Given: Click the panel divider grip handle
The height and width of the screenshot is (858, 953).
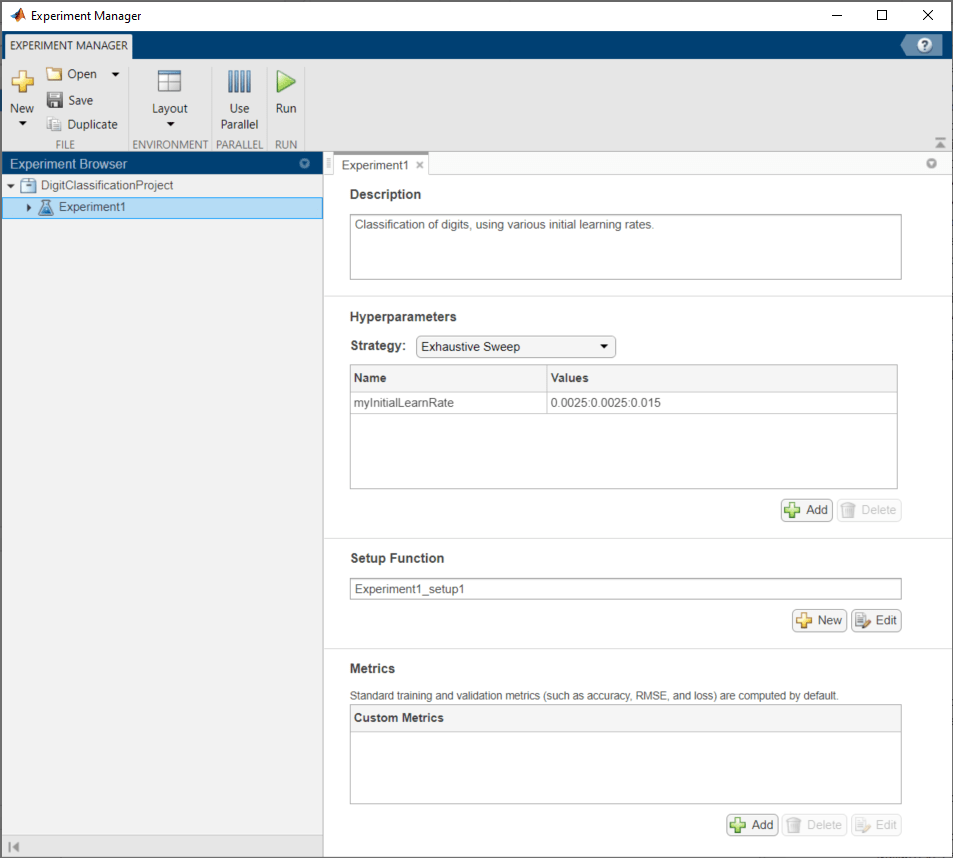Looking at the screenshot, I should point(328,163).
